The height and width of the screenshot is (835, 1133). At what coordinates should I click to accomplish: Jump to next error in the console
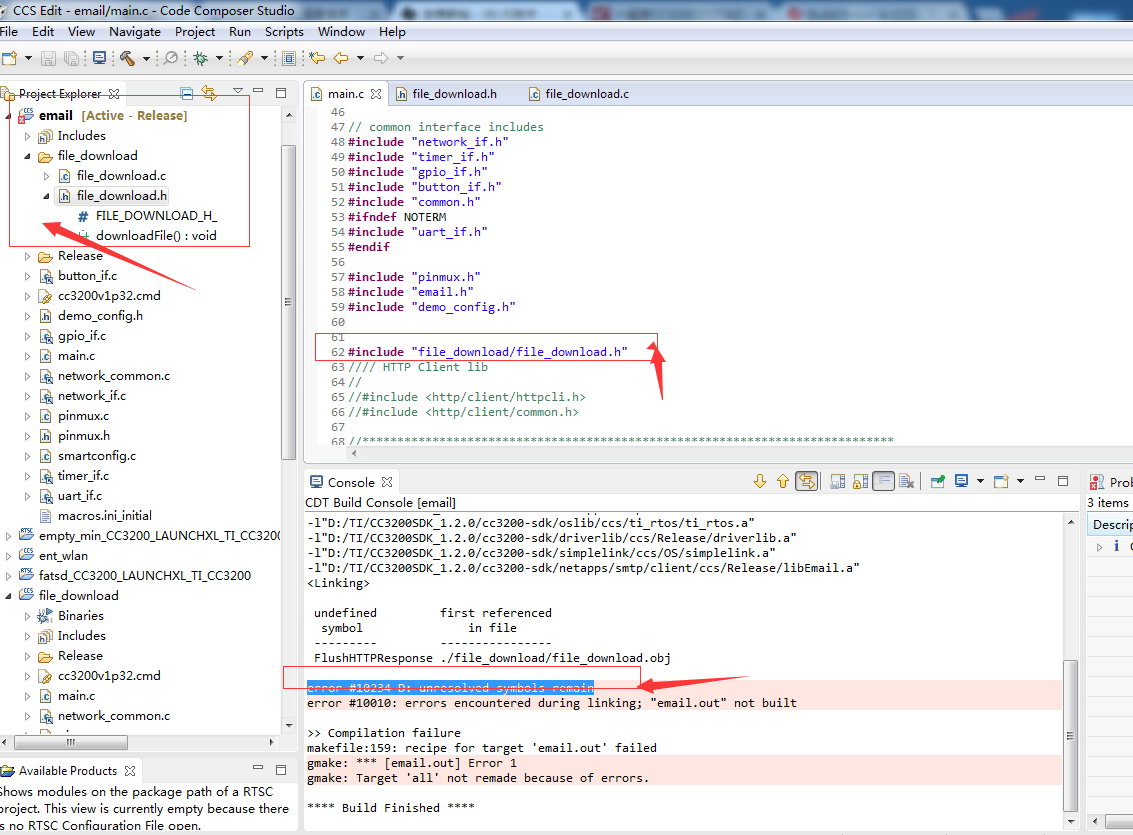click(x=760, y=481)
